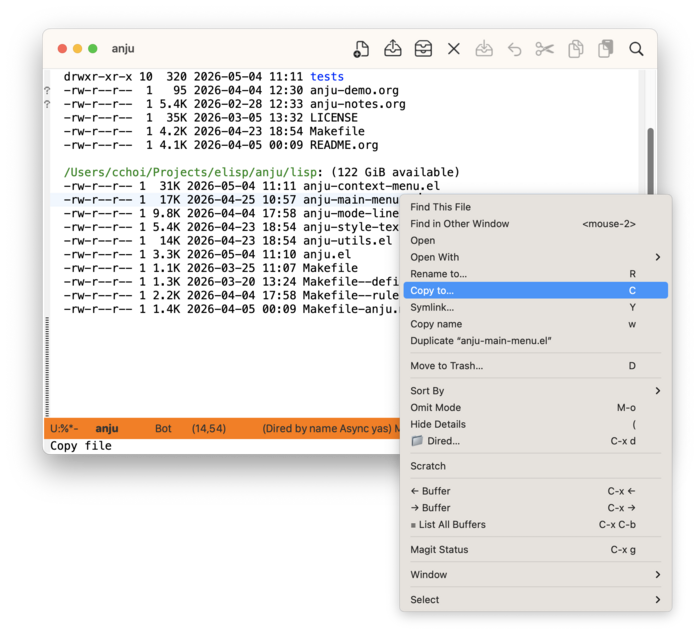
Task: Click the anju-utils.el file entry
Action: point(347,241)
